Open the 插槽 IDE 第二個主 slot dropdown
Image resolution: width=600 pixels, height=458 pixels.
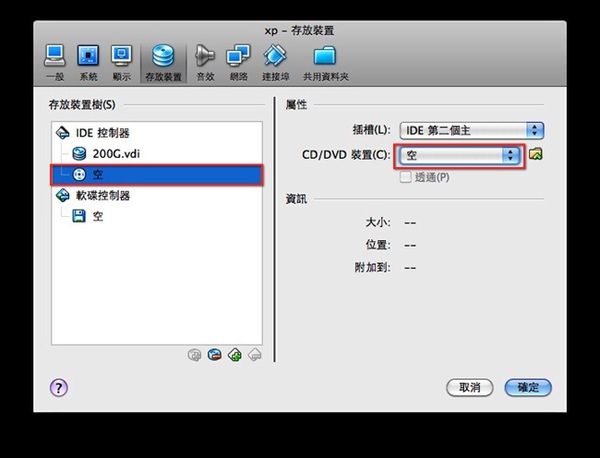(x=471, y=131)
